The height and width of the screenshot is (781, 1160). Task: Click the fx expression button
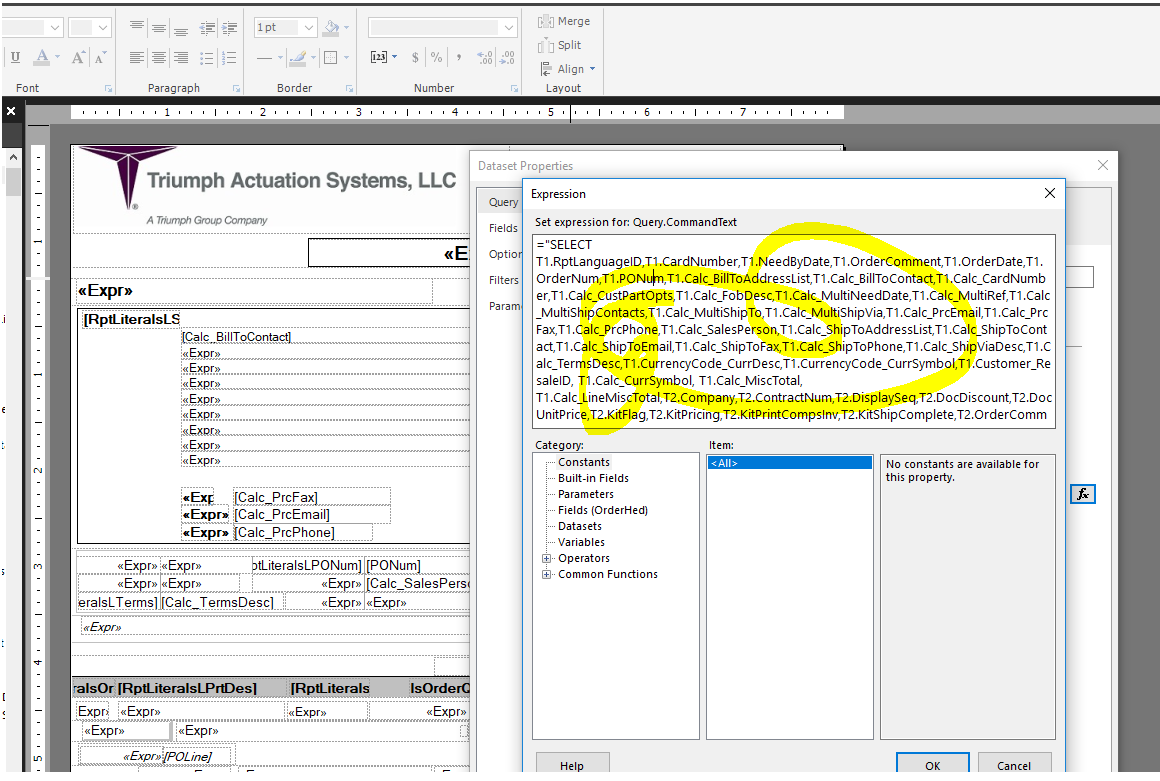point(1083,494)
